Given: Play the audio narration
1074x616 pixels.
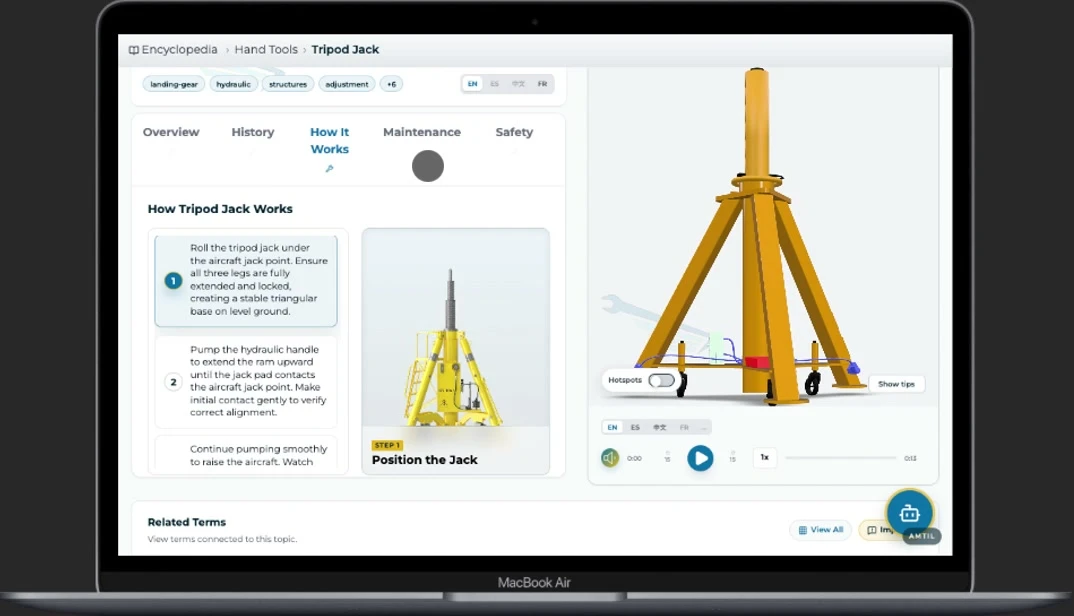Looking at the screenshot, I should coord(700,458).
